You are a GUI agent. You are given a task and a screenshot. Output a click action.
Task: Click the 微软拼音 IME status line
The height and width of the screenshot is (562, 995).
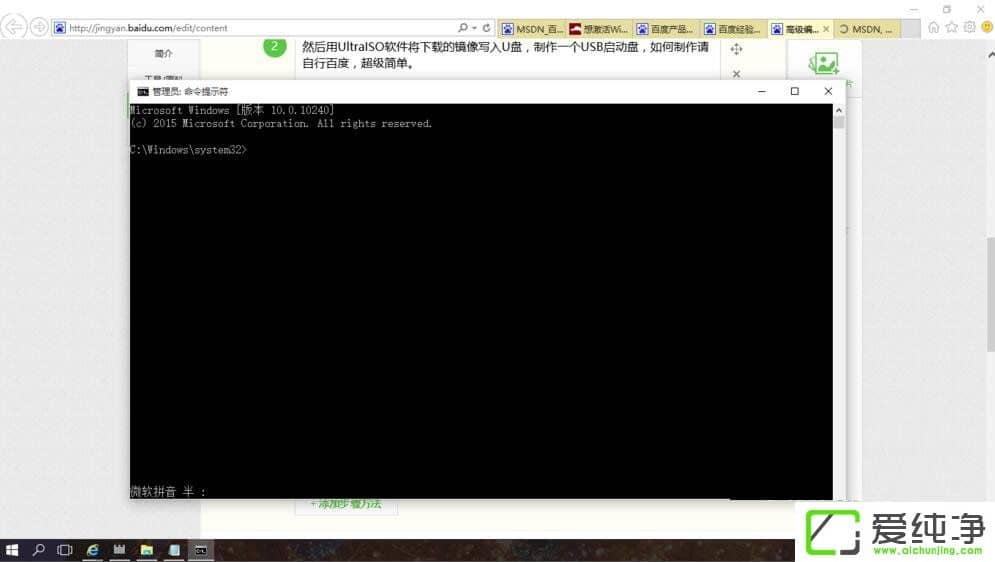point(168,491)
